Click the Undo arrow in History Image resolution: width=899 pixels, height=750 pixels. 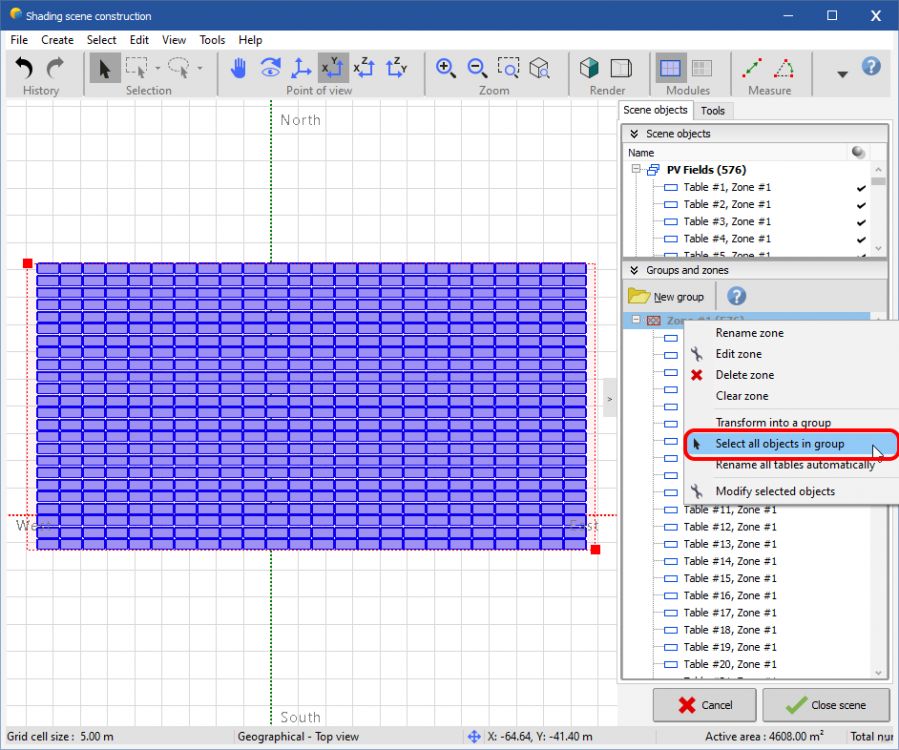(25, 68)
